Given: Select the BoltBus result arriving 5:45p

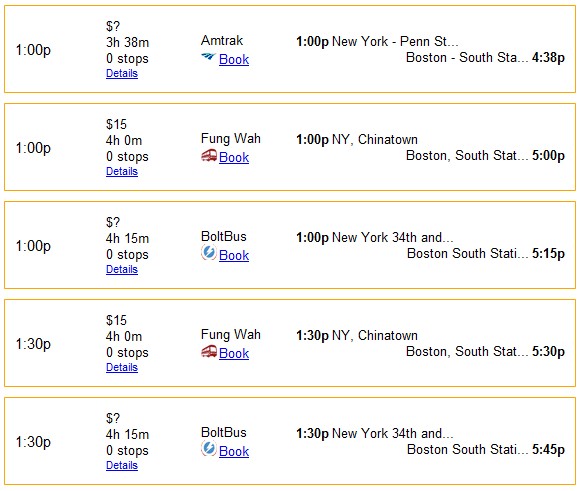Looking at the screenshot, I should point(290,441).
